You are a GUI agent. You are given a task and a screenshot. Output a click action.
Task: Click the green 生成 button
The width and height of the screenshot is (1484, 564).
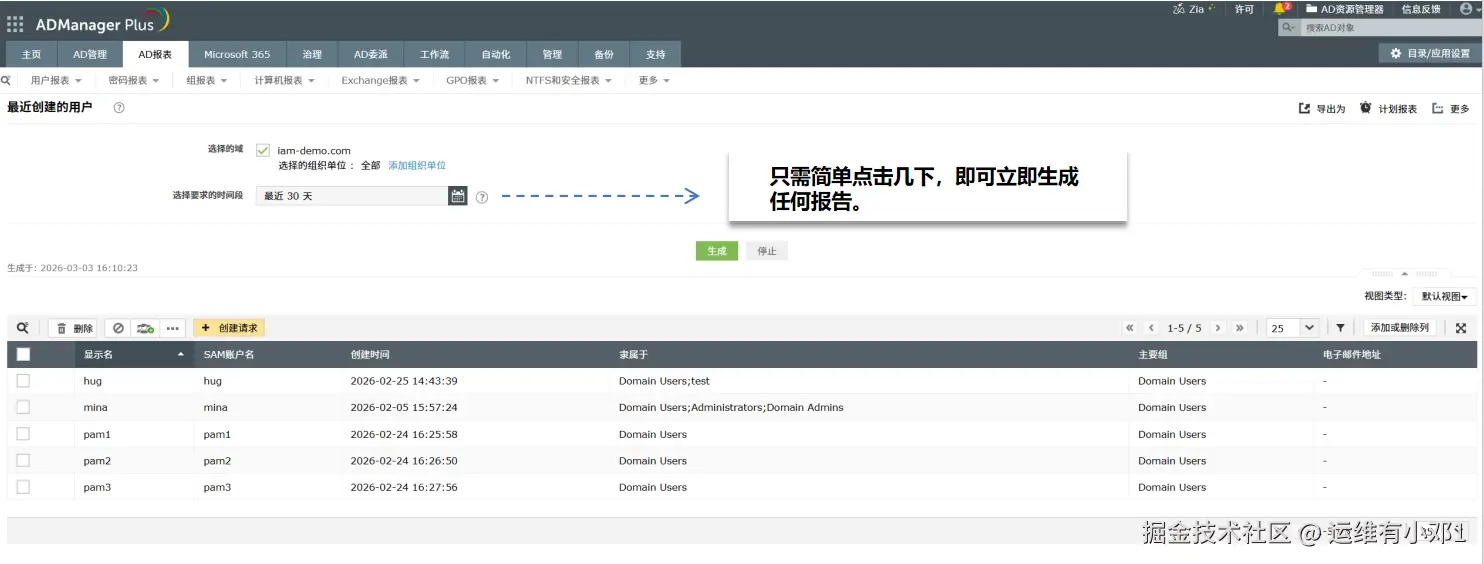click(717, 251)
